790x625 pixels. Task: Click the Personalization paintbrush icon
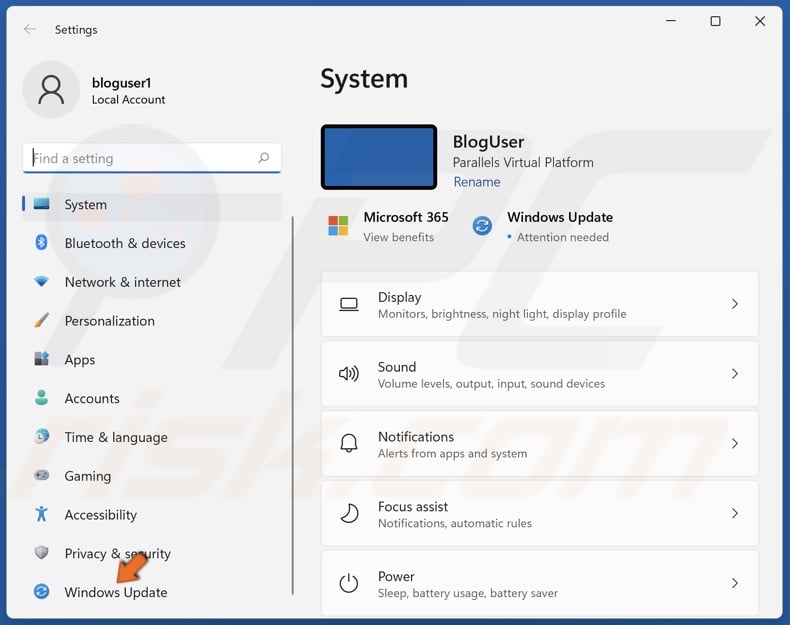[x=41, y=320]
